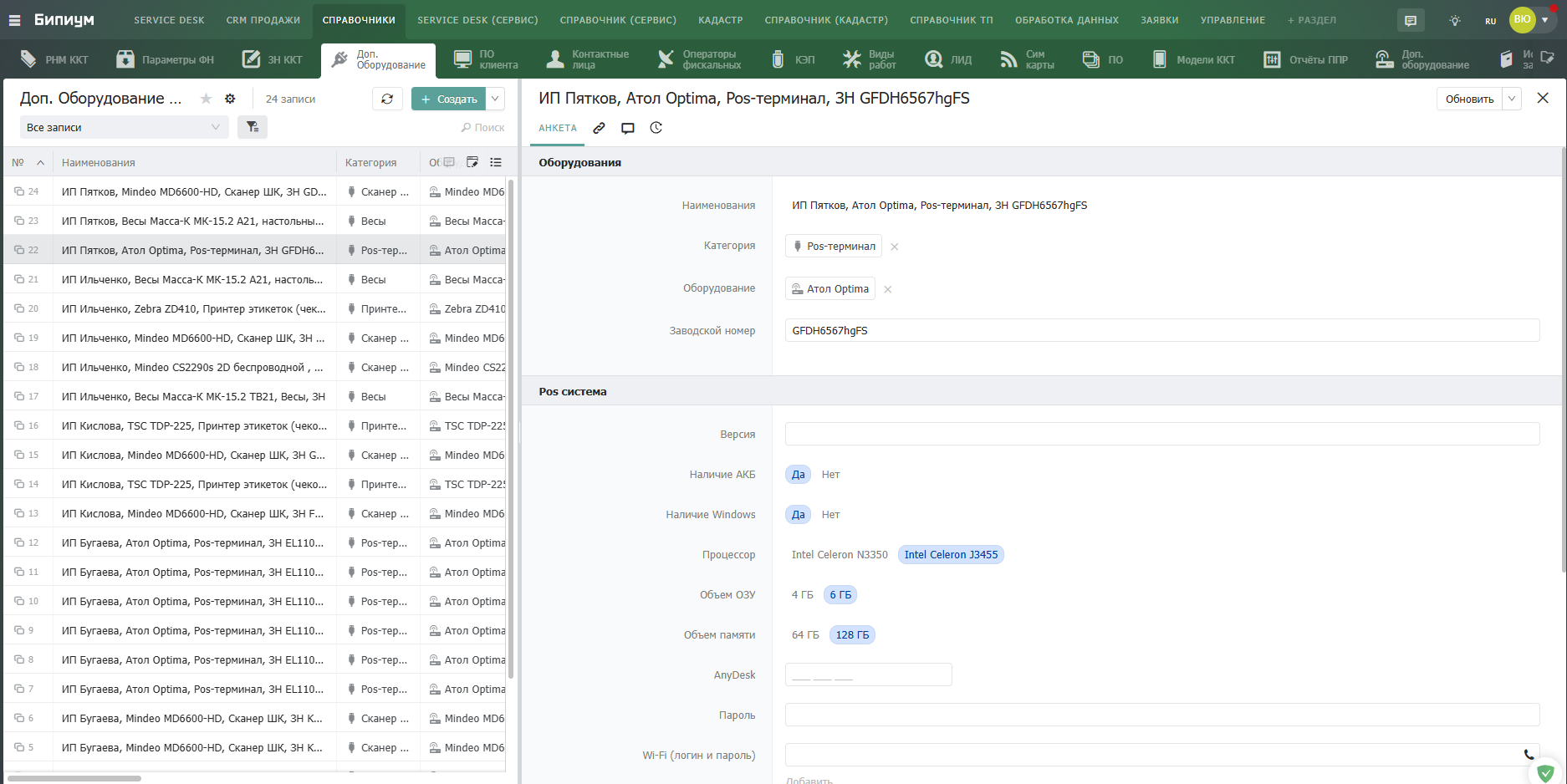Switch to КАДАСТР tab
Image resolution: width=1567 pixels, height=784 pixels.
721,20
